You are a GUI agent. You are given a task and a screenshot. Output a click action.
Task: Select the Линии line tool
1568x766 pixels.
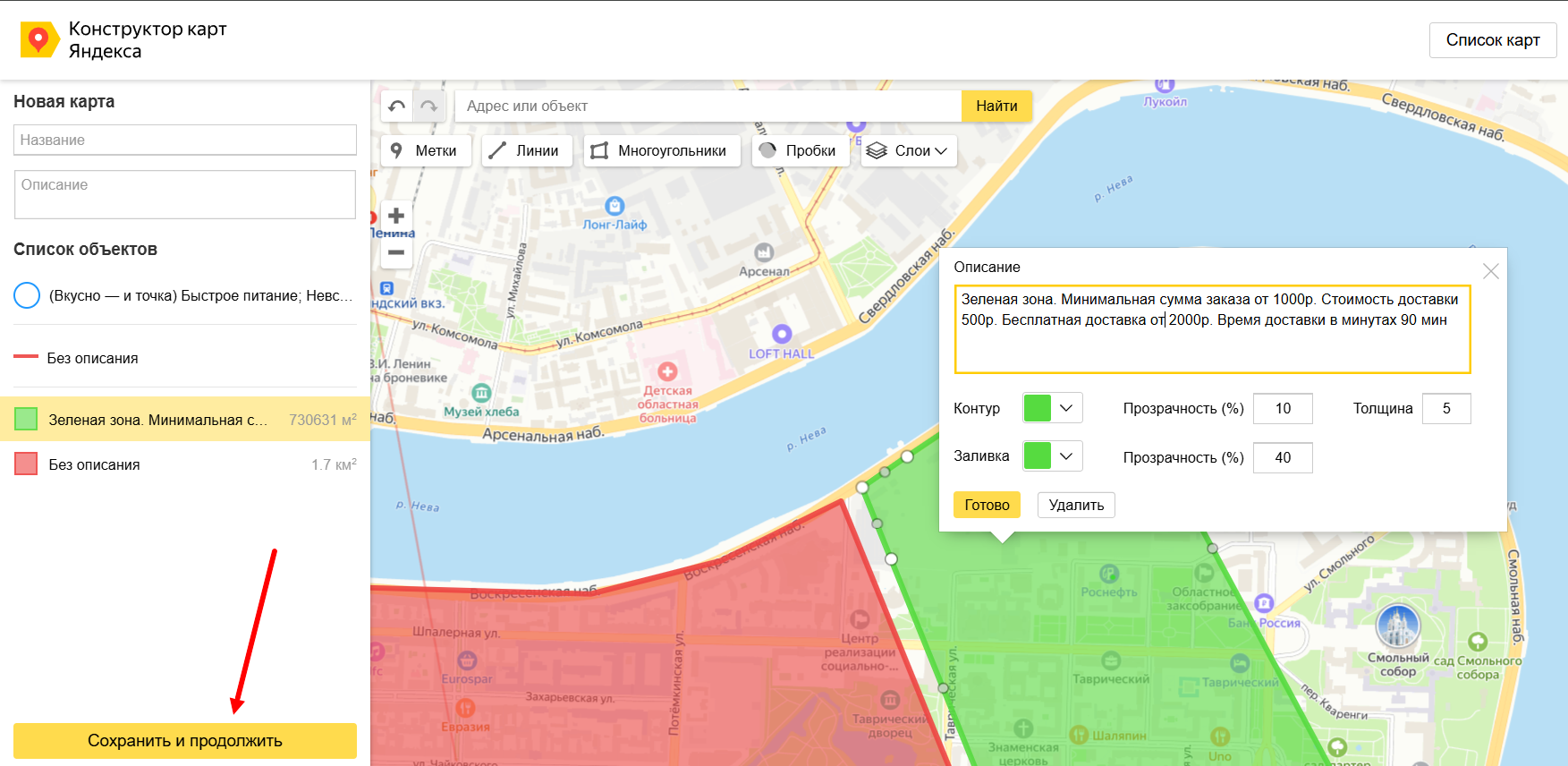[527, 150]
